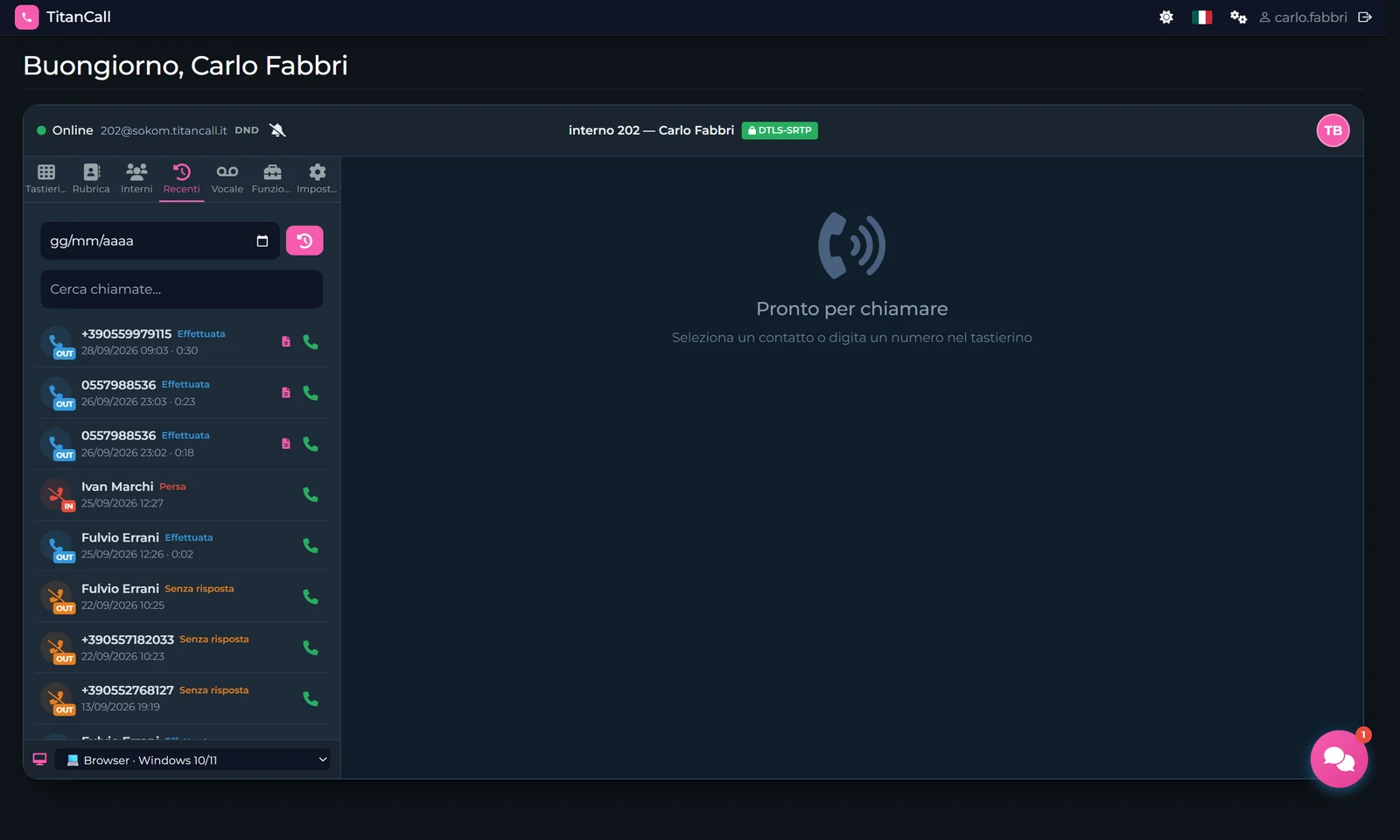
Task: Click the TB avatar badge
Action: click(1333, 130)
